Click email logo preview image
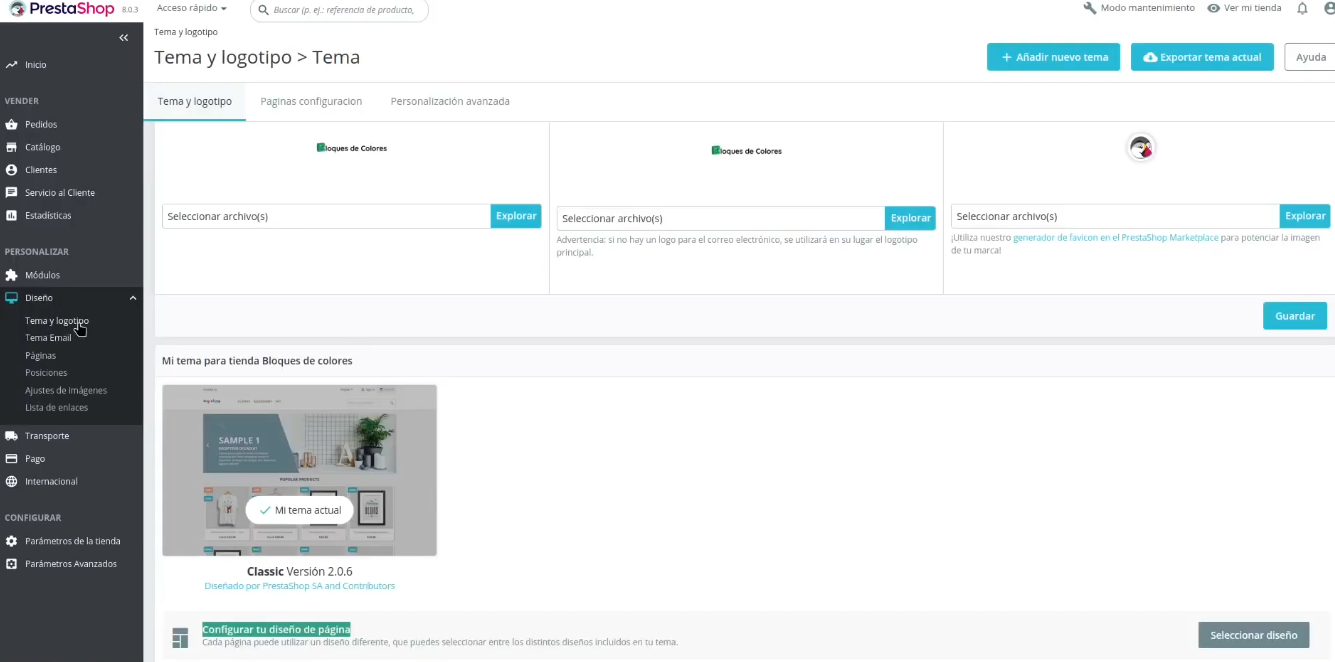Image resolution: width=1335 pixels, height=662 pixels. 746,151
